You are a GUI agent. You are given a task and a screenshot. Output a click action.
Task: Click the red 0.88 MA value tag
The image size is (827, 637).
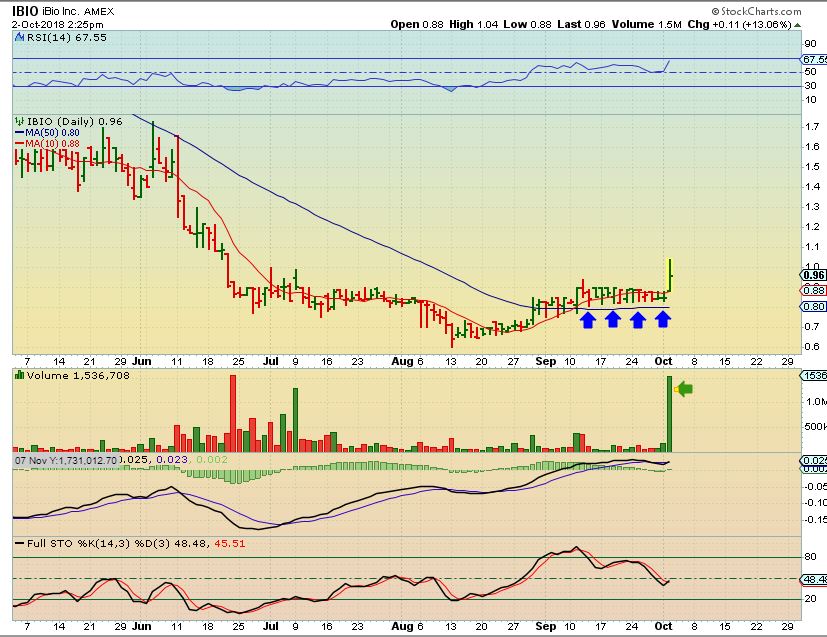click(x=813, y=290)
